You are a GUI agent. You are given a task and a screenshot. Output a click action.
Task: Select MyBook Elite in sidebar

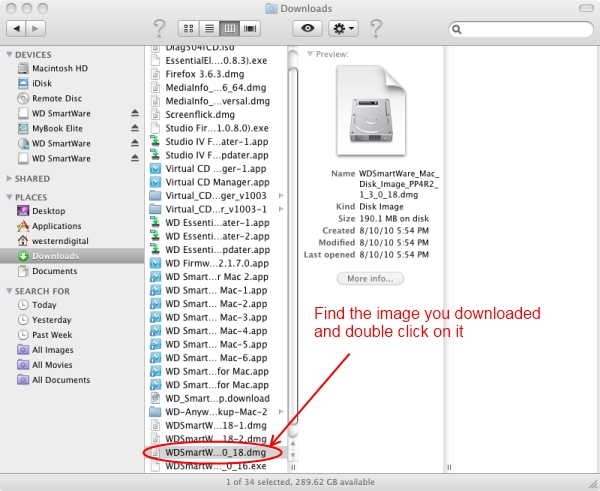[50, 128]
